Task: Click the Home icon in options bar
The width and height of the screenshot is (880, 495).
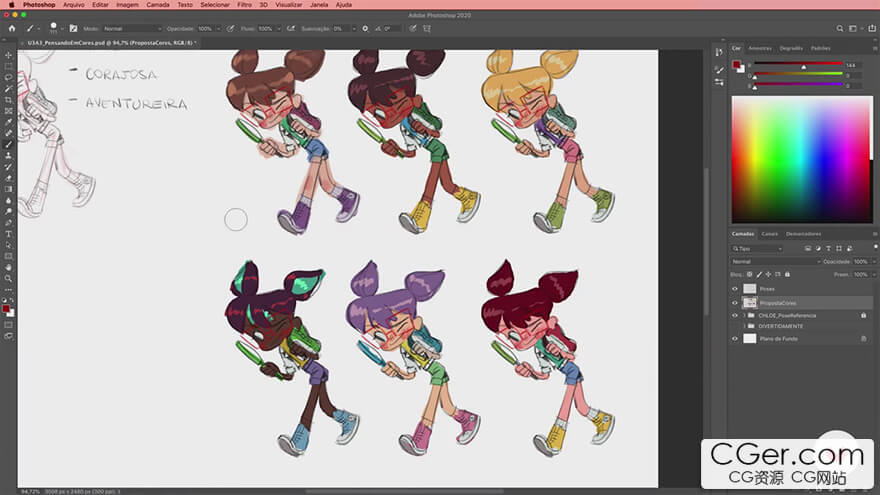Action: coord(12,28)
